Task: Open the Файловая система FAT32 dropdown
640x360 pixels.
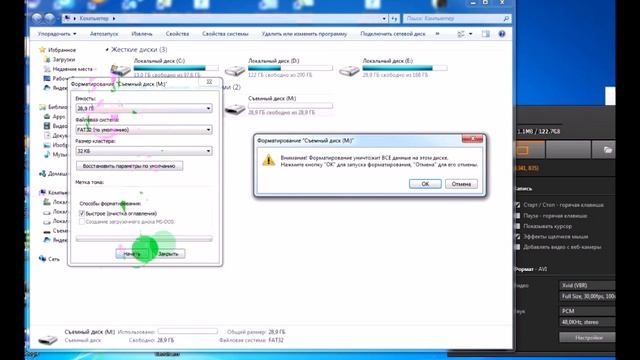Action: click(x=144, y=130)
